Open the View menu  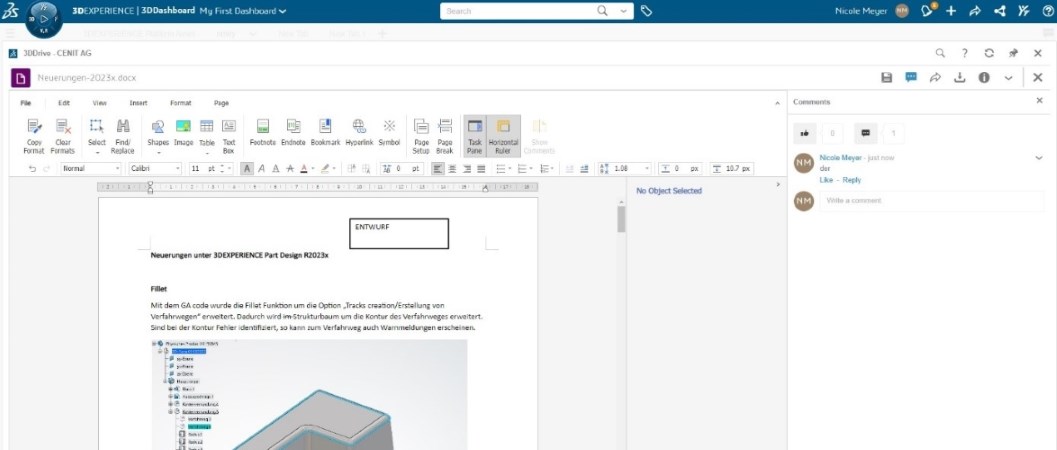pyautogui.click(x=100, y=103)
